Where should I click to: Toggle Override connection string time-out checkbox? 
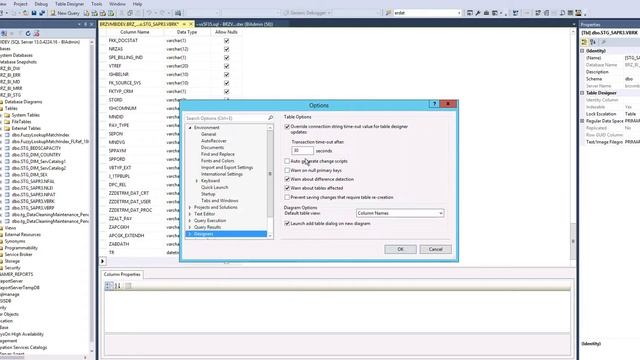coord(287,127)
